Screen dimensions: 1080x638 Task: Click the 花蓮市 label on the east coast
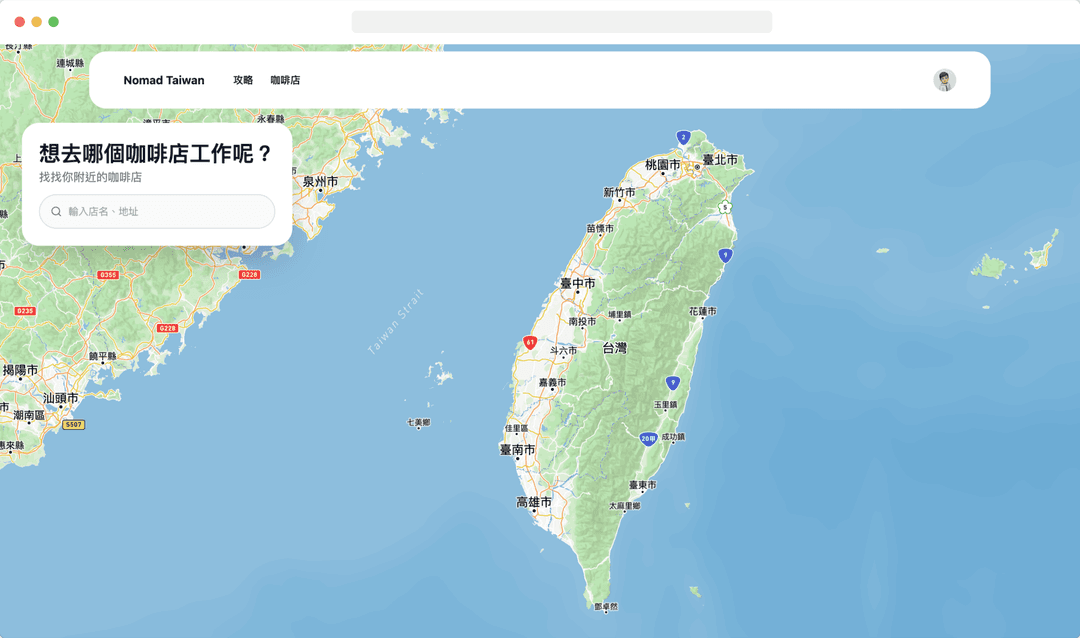[702, 312]
